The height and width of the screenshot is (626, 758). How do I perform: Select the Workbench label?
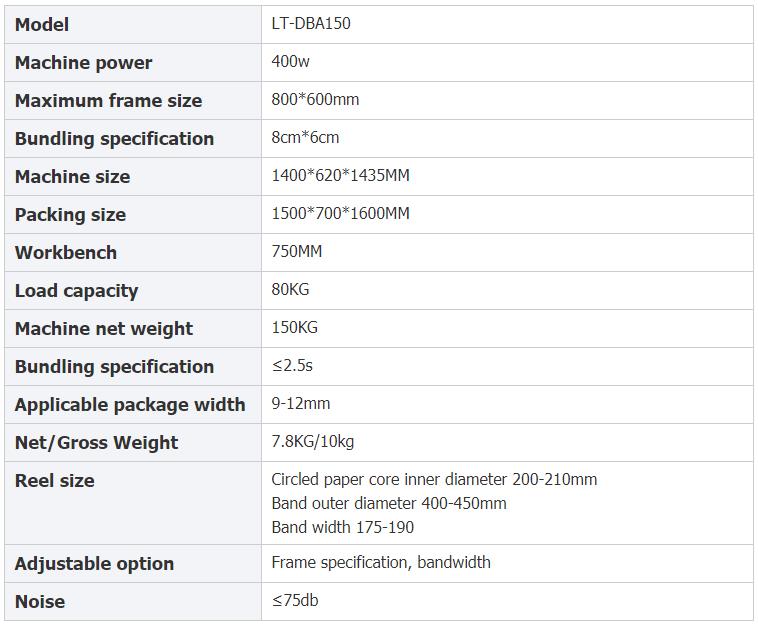point(66,252)
